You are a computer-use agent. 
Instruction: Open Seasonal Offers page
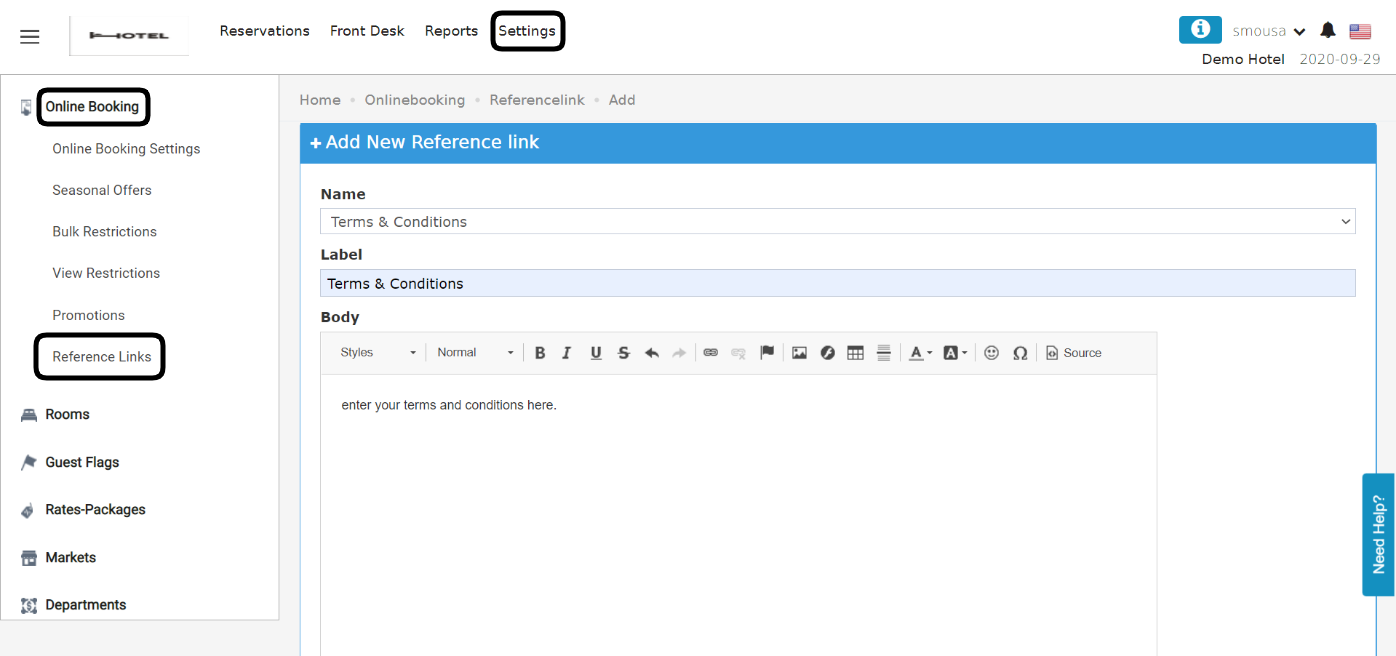pos(102,190)
